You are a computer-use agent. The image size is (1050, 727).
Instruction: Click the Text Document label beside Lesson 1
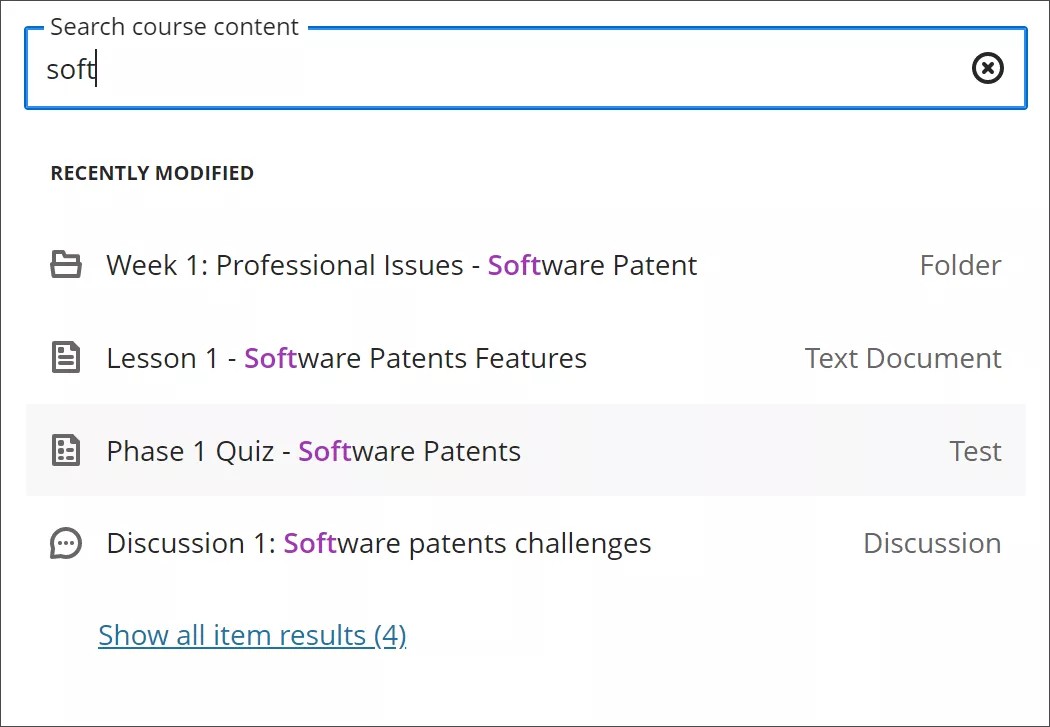(903, 358)
